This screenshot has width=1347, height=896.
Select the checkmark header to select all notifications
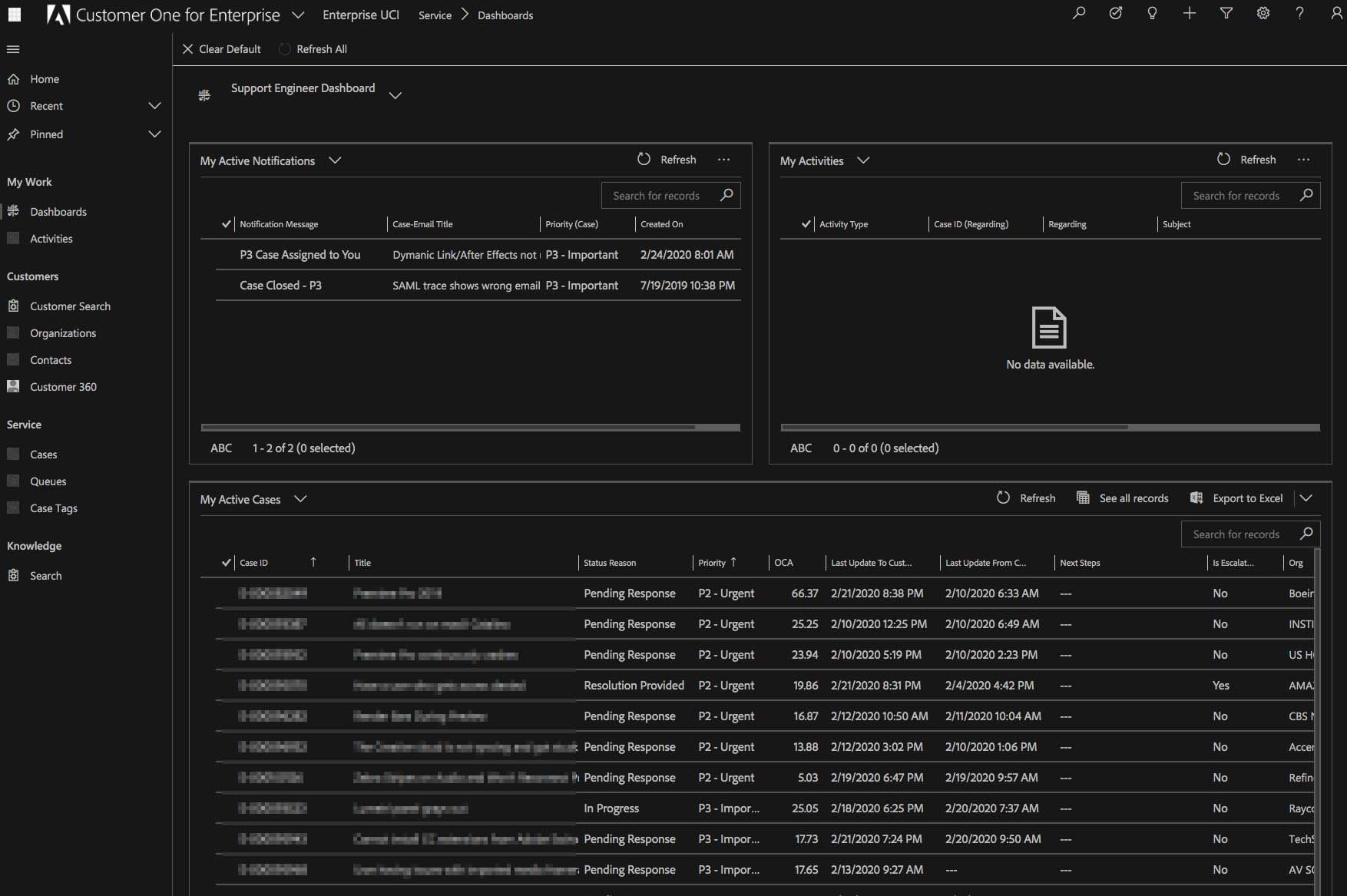(x=226, y=223)
